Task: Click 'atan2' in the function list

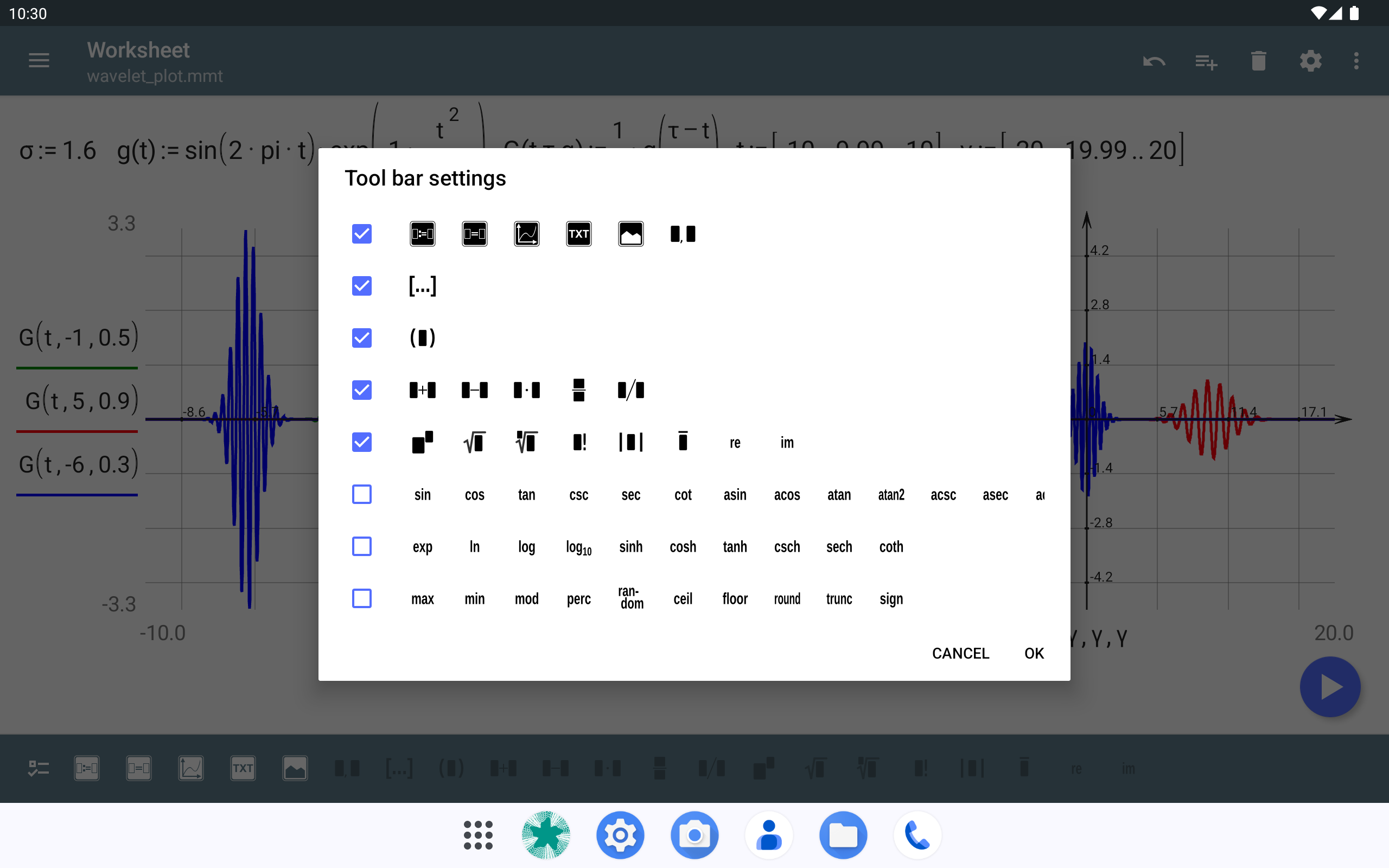Action: (x=891, y=495)
